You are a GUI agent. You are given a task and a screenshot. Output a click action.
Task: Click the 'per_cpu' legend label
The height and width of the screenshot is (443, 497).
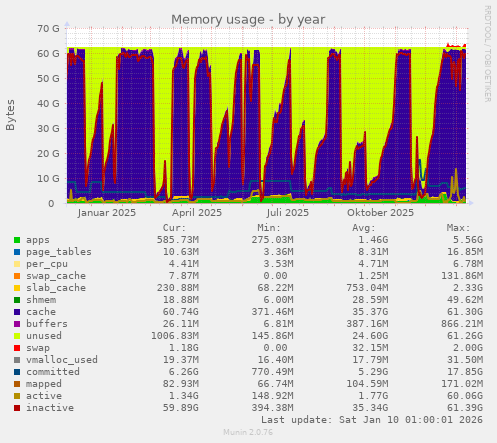point(47,264)
